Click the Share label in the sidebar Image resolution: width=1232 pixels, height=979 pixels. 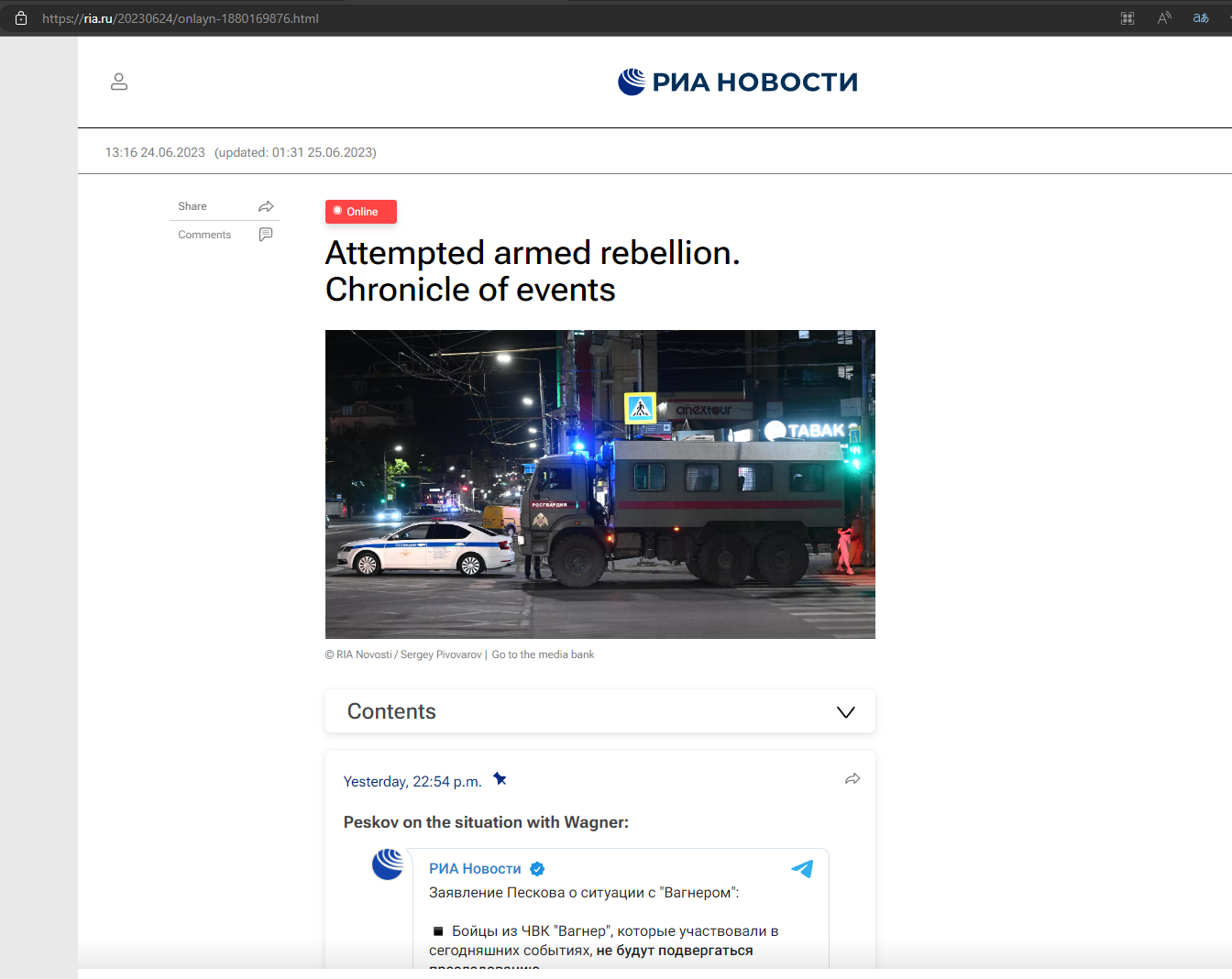click(x=192, y=206)
